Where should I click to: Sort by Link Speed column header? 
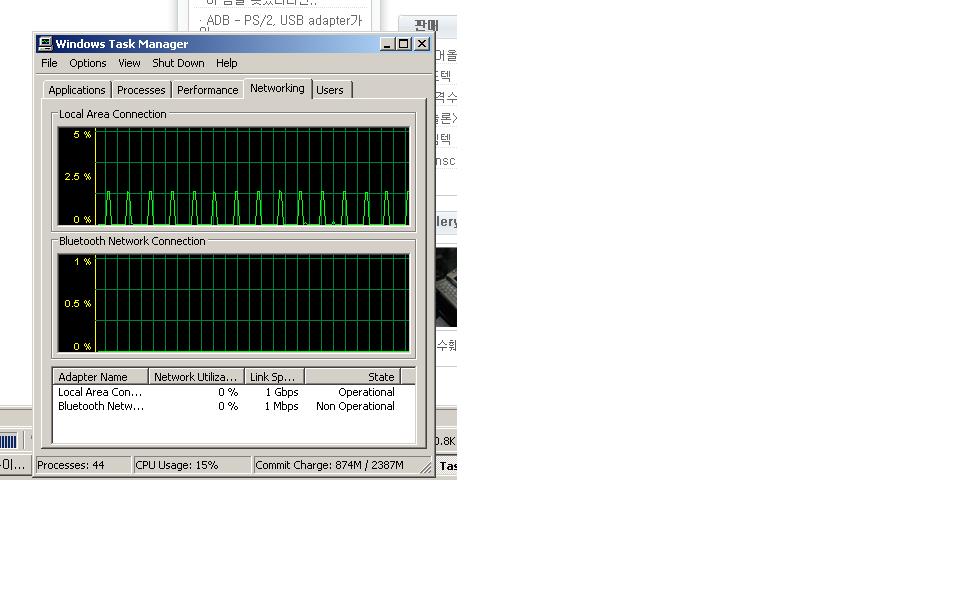[x=274, y=377]
